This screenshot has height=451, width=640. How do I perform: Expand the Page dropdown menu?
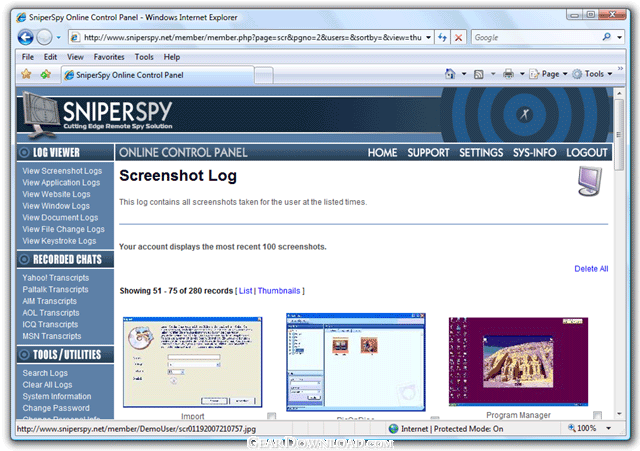pyautogui.click(x=550, y=74)
